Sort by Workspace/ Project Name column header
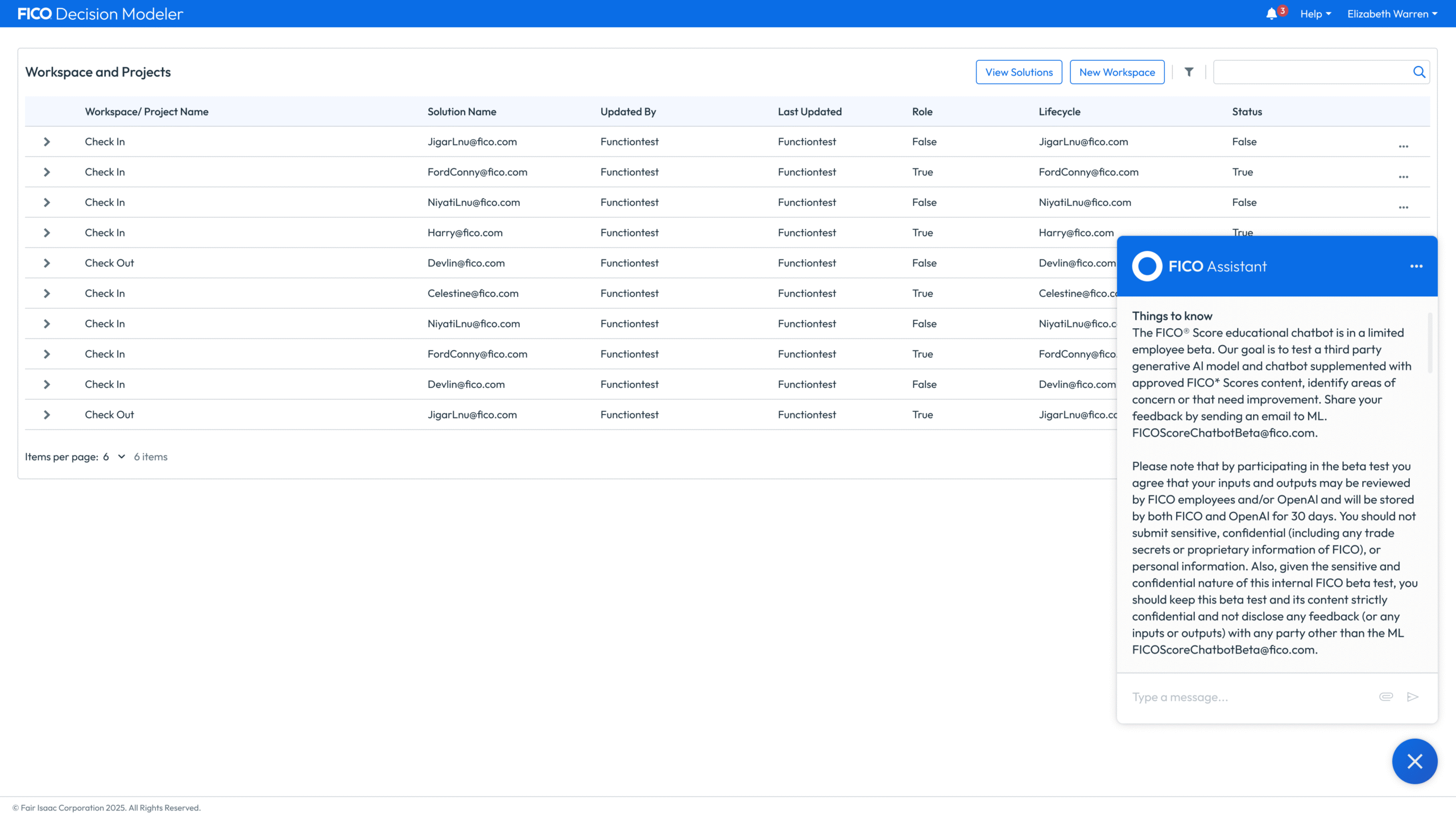Screen dimensions: 1456x819 click(x=147, y=111)
